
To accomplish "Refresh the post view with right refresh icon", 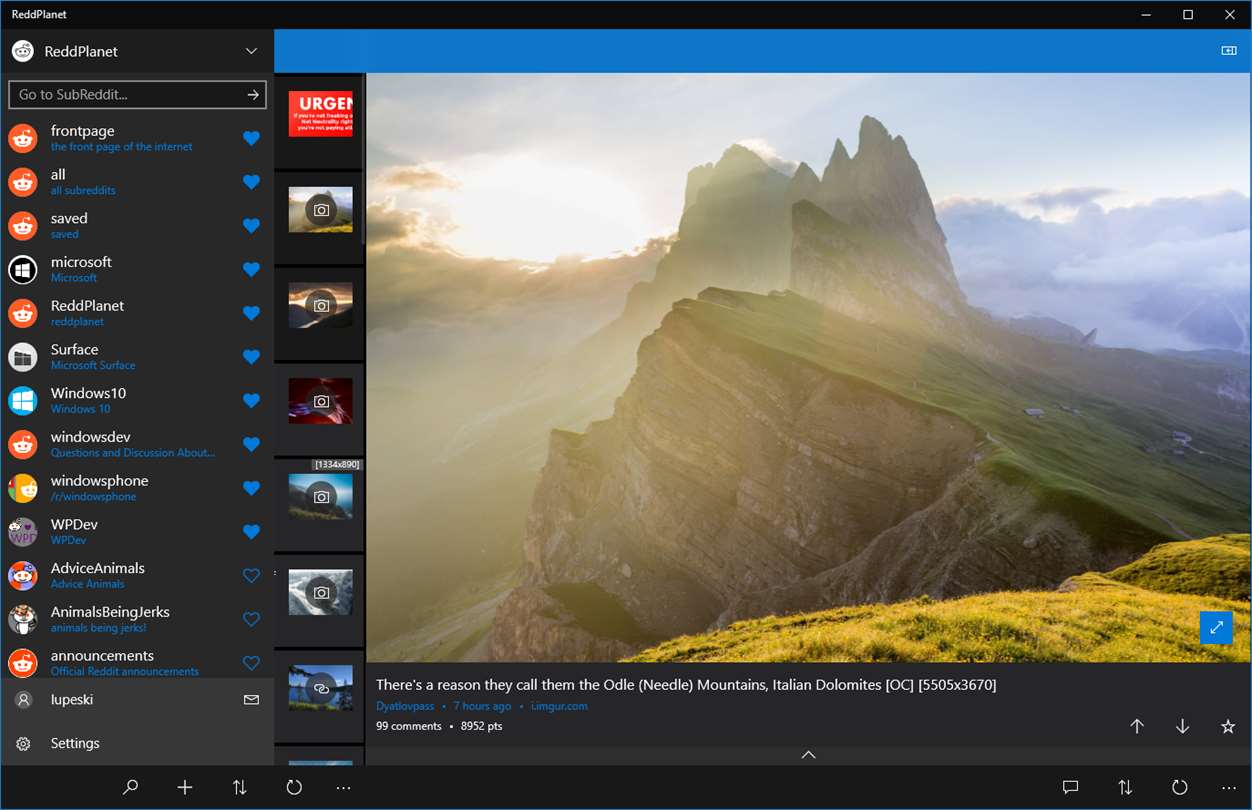I will tap(1180, 788).
